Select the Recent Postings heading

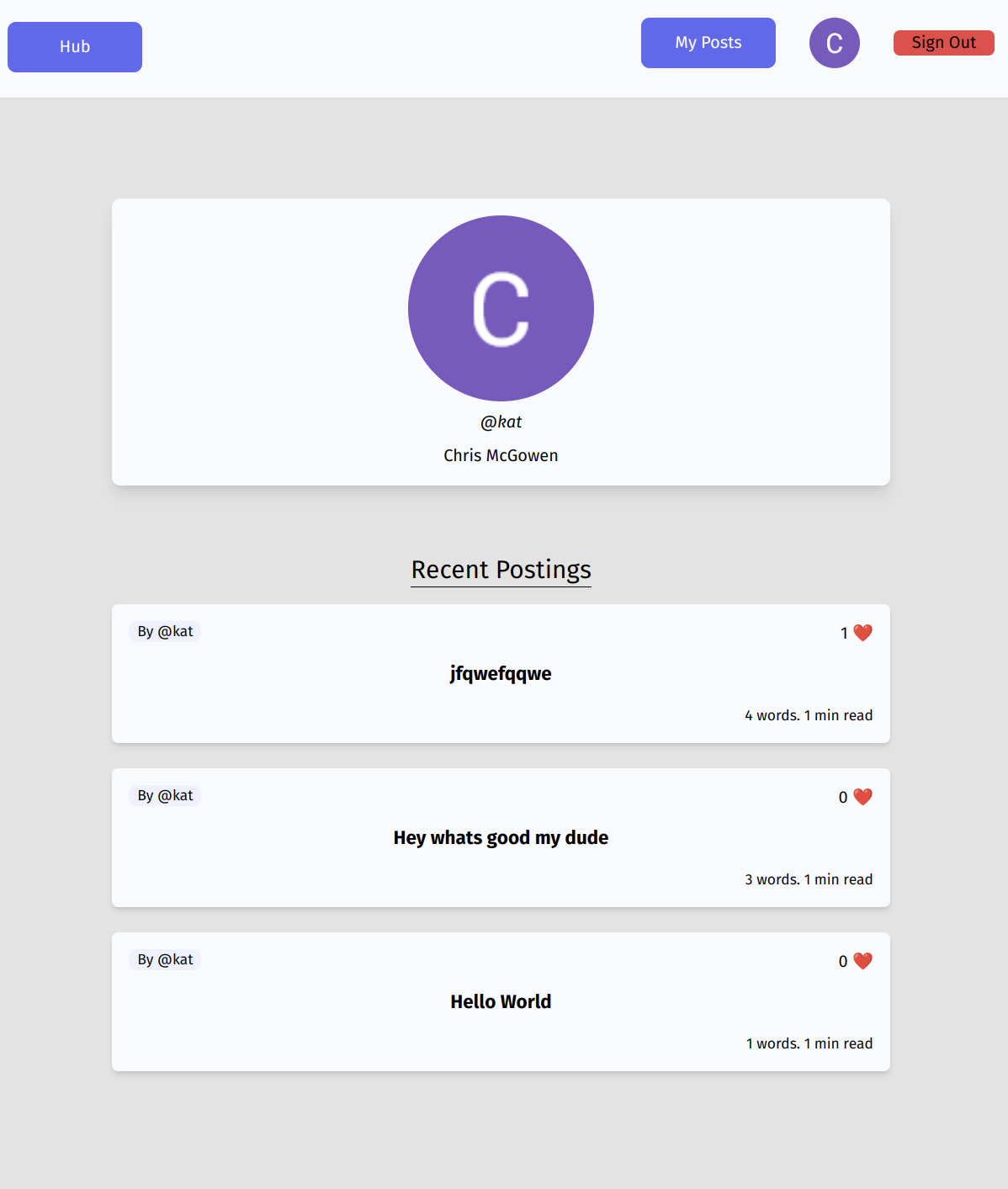click(501, 570)
